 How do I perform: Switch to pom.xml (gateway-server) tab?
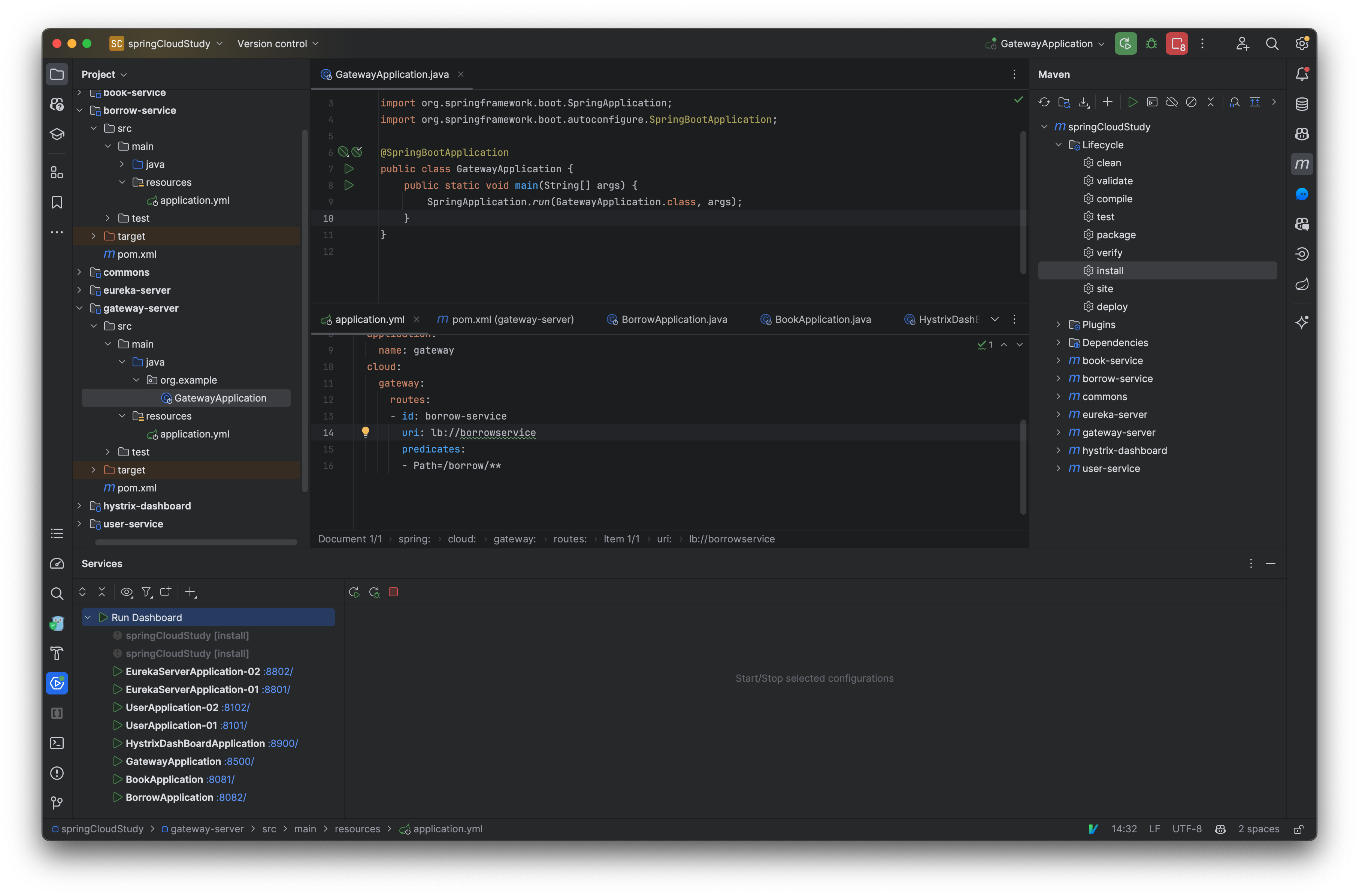click(505, 320)
